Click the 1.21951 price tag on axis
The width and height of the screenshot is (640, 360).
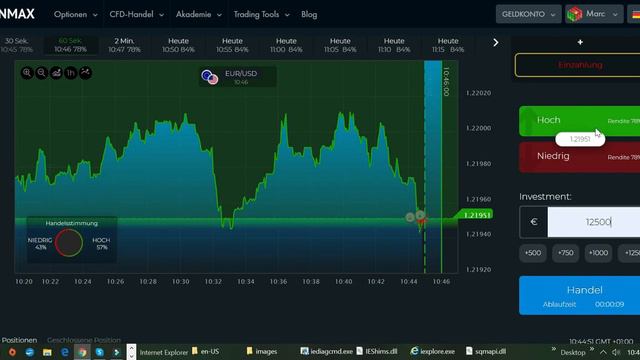tap(476, 215)
